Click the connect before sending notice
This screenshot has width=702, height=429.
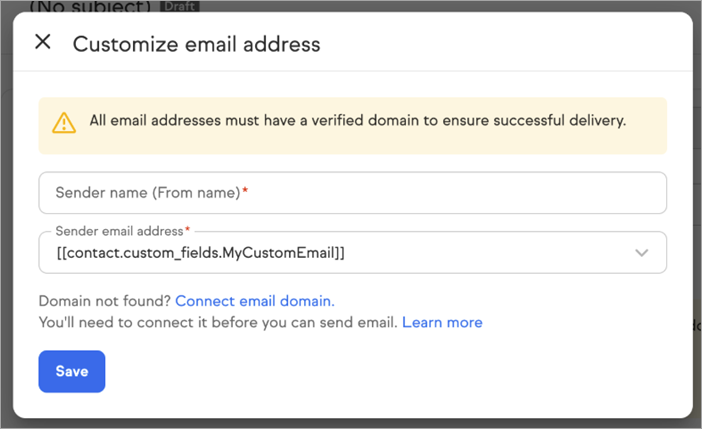218,322
